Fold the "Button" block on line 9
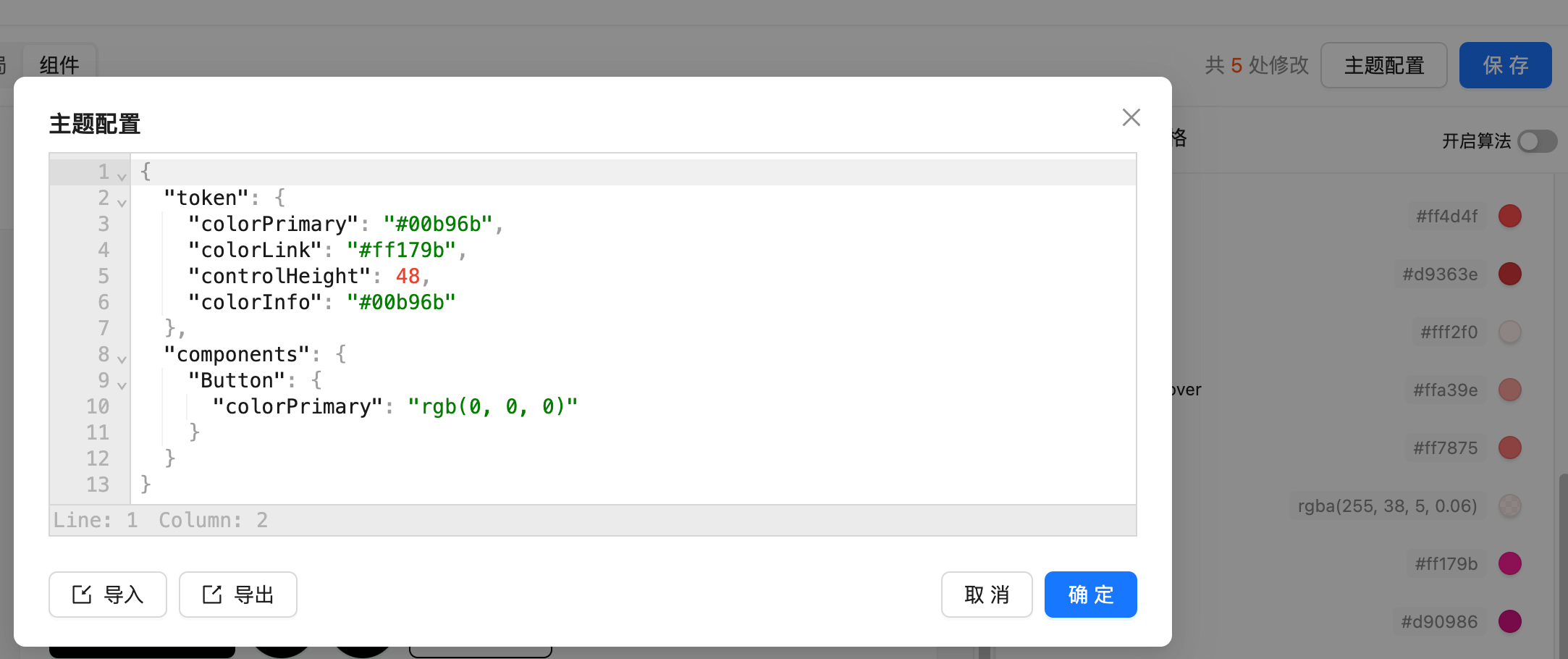 coord(122,385)
